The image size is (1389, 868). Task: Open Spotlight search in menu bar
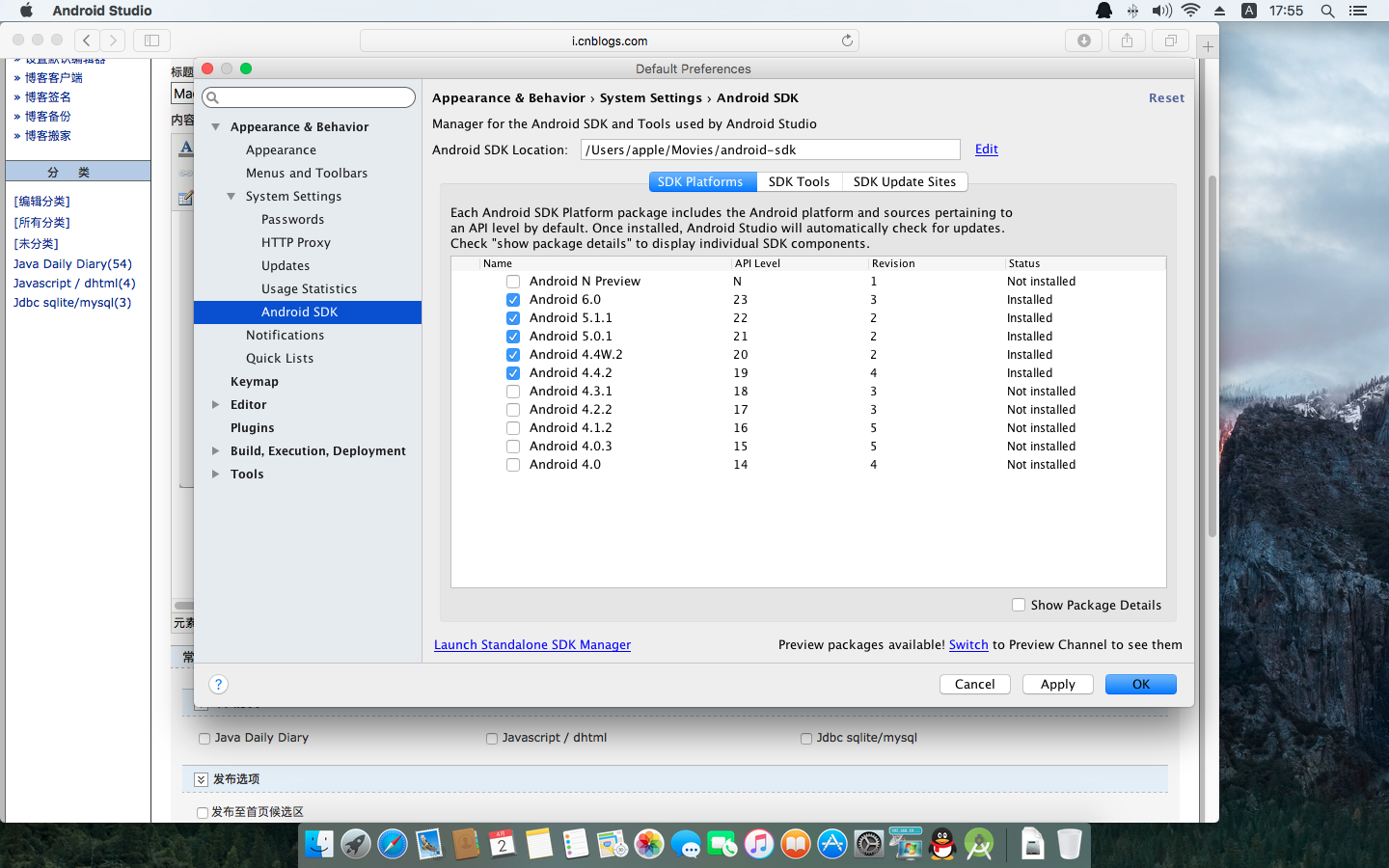pyautogui.click(x=1327, y=11)
